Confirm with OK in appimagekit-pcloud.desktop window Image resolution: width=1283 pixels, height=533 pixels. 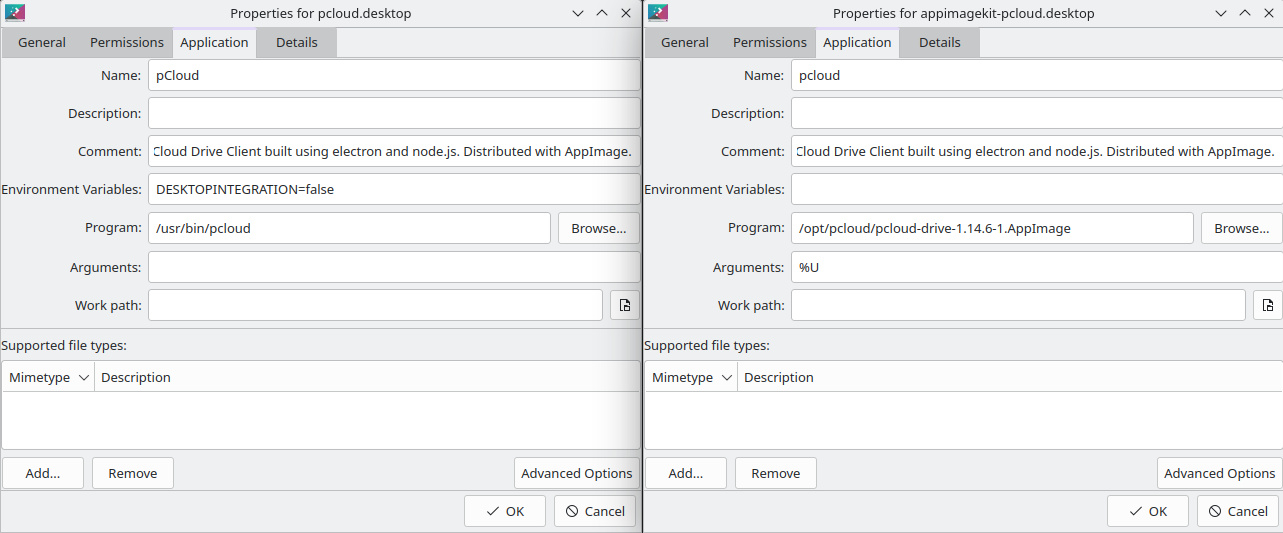pyautogui.click(x=1148, y=511)
